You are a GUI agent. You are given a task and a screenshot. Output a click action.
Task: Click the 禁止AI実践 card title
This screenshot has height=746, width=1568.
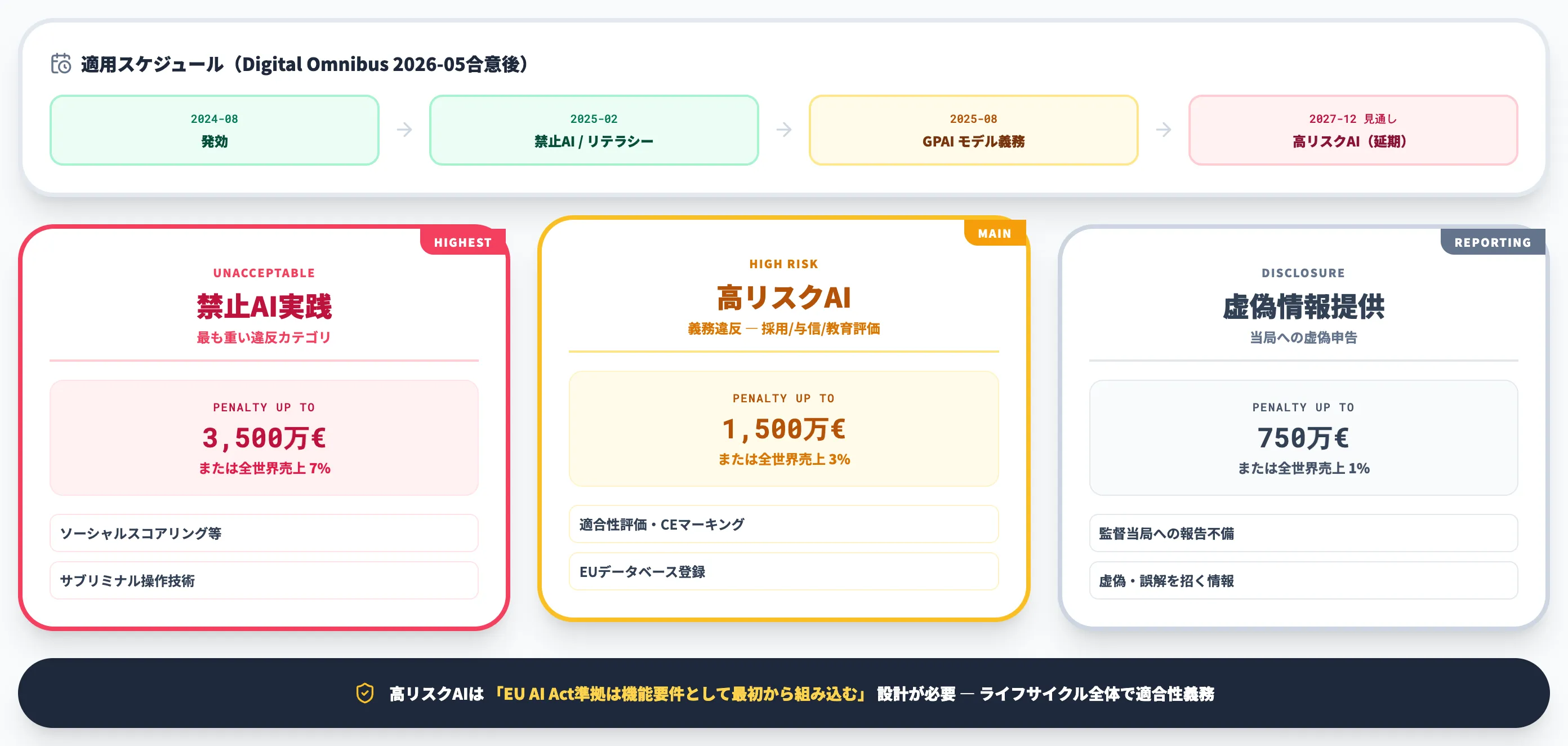[264, 307]
